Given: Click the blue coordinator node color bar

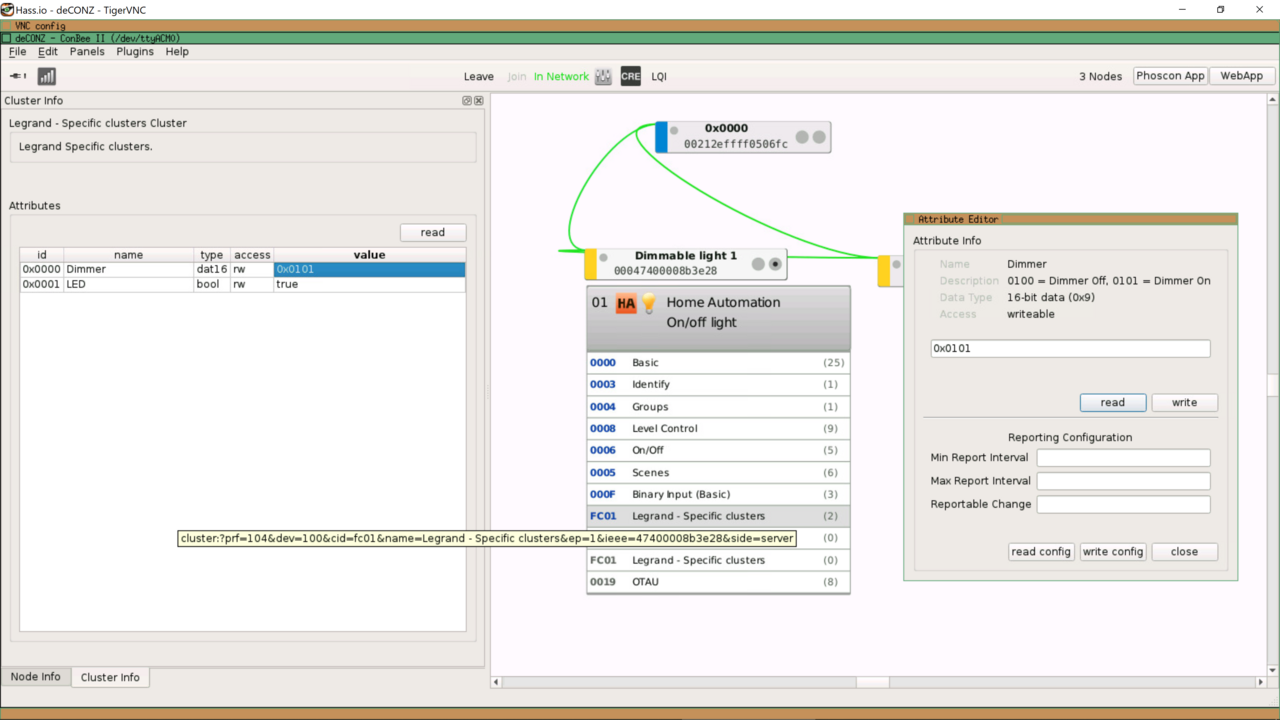Looking at the screenshot, I should coord(661,137).
